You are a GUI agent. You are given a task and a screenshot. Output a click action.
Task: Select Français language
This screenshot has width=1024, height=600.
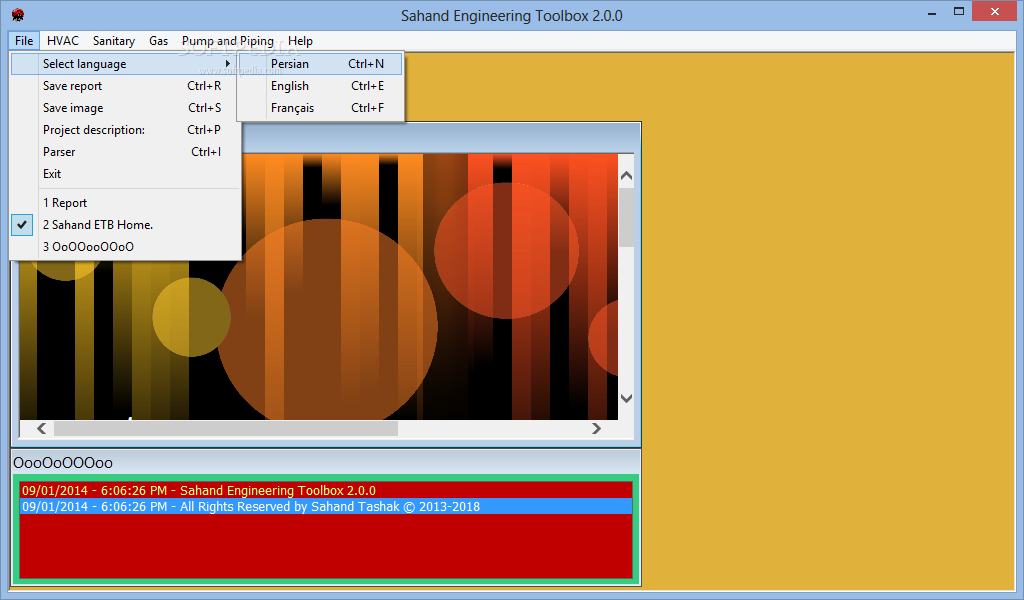point(321,108)
